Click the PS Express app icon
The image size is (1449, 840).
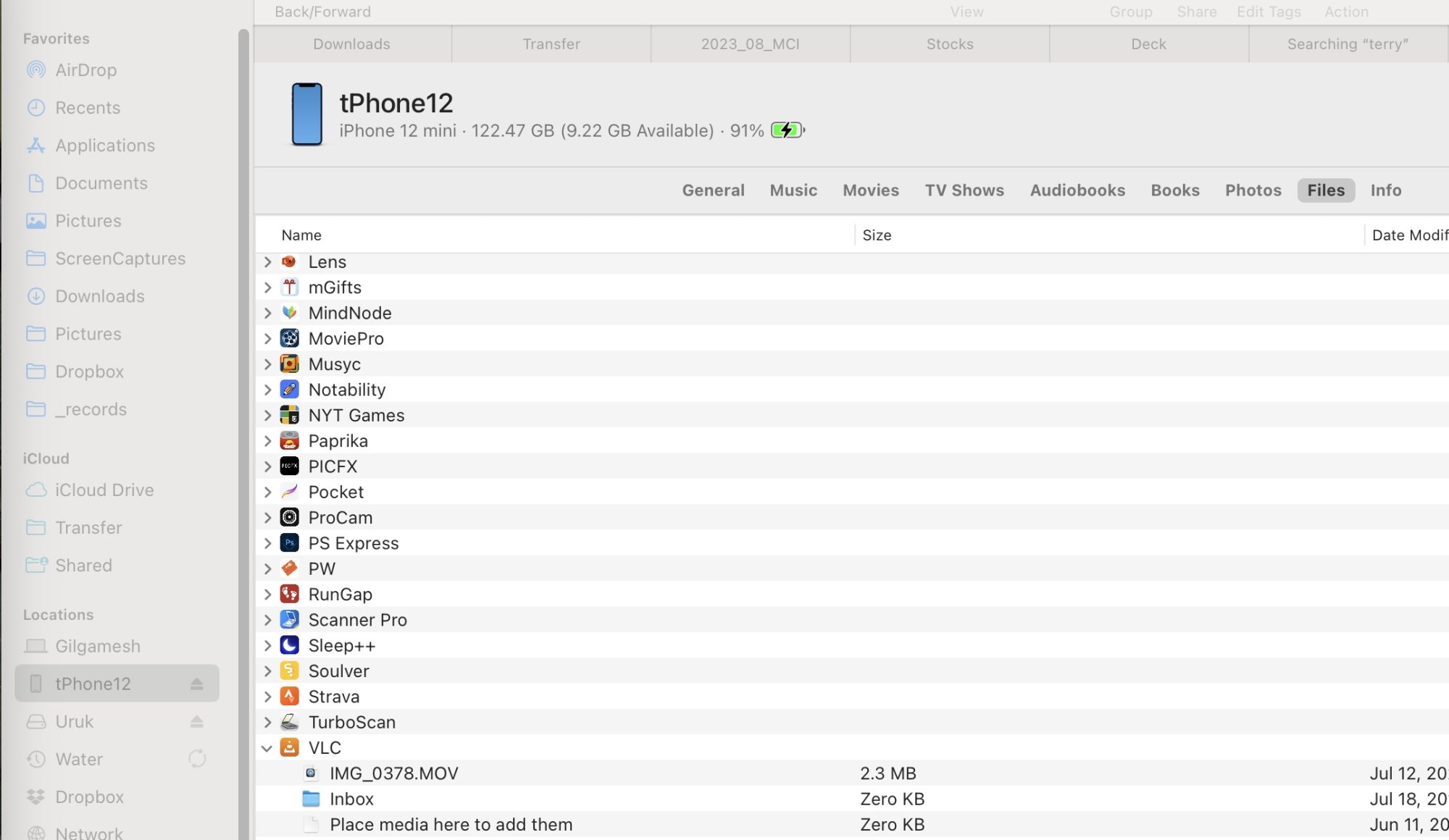click(289, 543)
